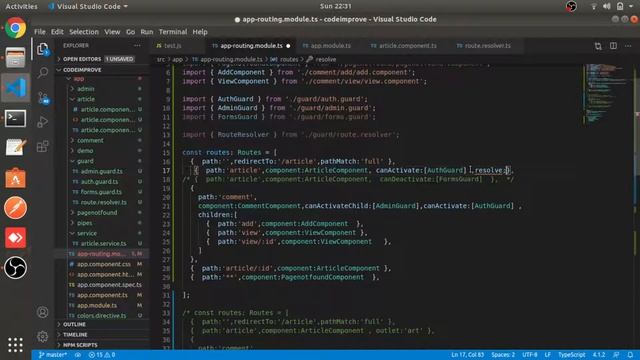Open the File menu
640x360 pixels.
pyautogui.click(x=40, y=32)
